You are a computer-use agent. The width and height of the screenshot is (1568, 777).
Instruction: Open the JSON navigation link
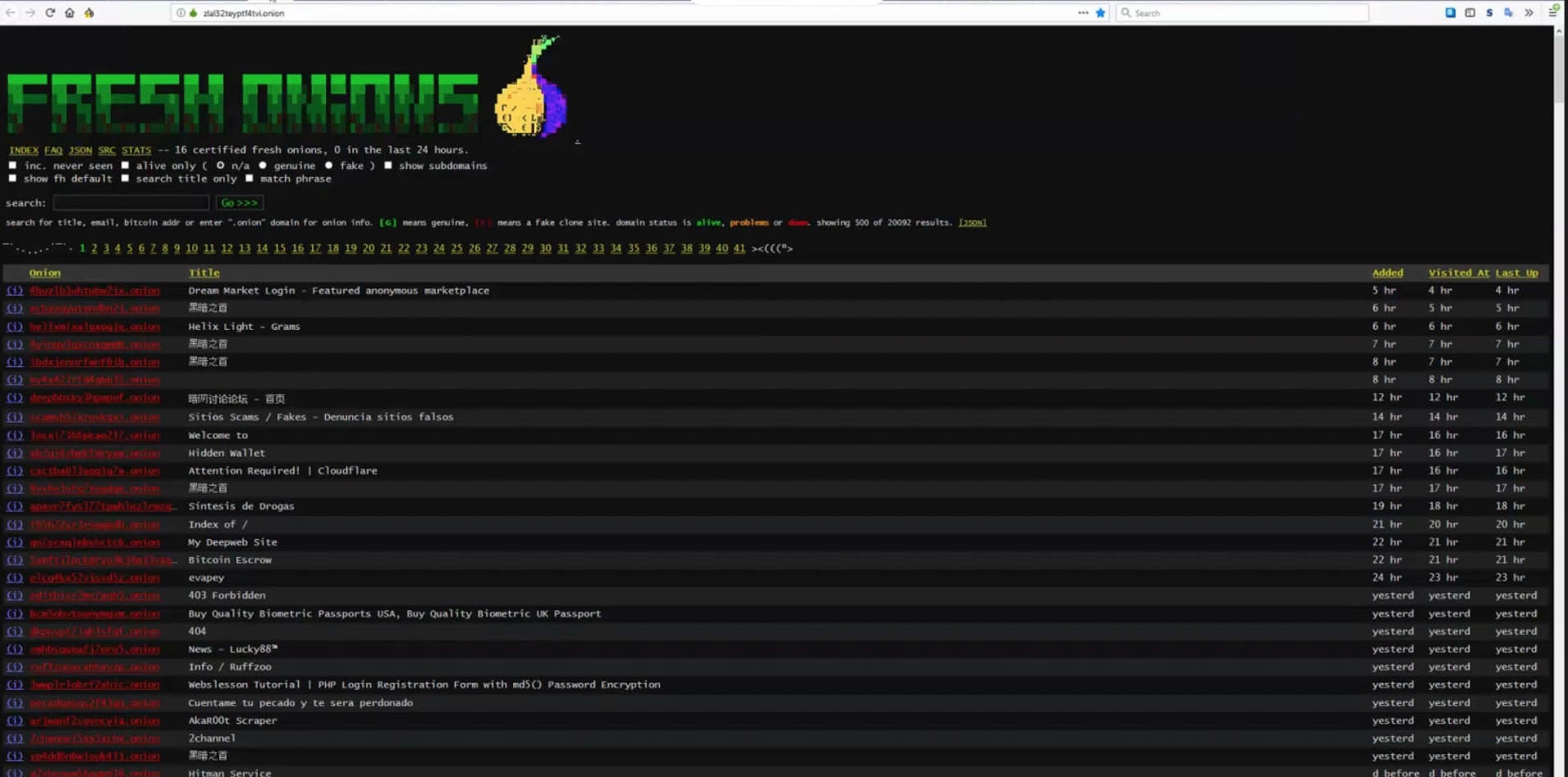[80, 150]
